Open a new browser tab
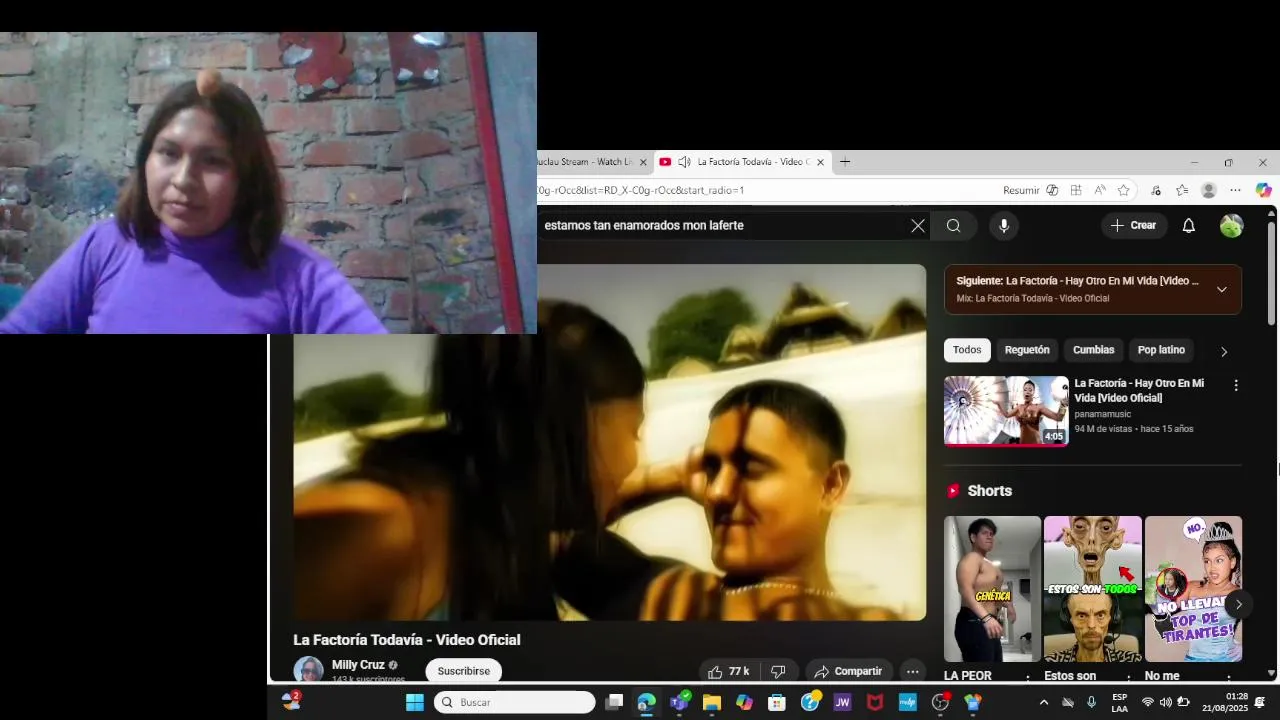 (845, 162)
